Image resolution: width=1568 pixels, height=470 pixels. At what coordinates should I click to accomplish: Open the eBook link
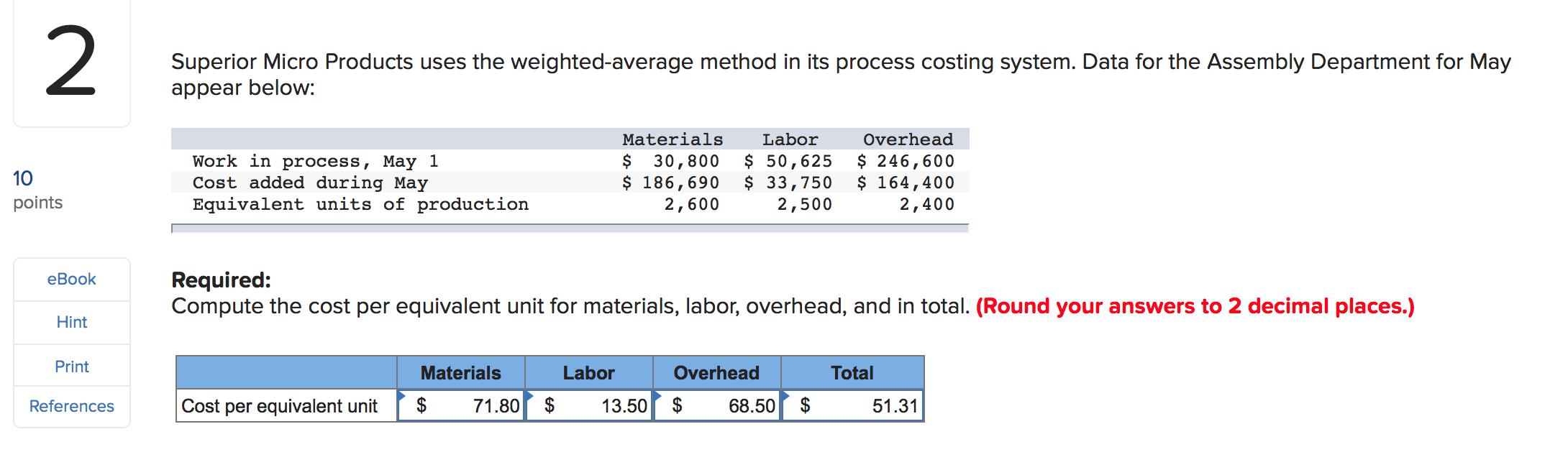[71, 280]
